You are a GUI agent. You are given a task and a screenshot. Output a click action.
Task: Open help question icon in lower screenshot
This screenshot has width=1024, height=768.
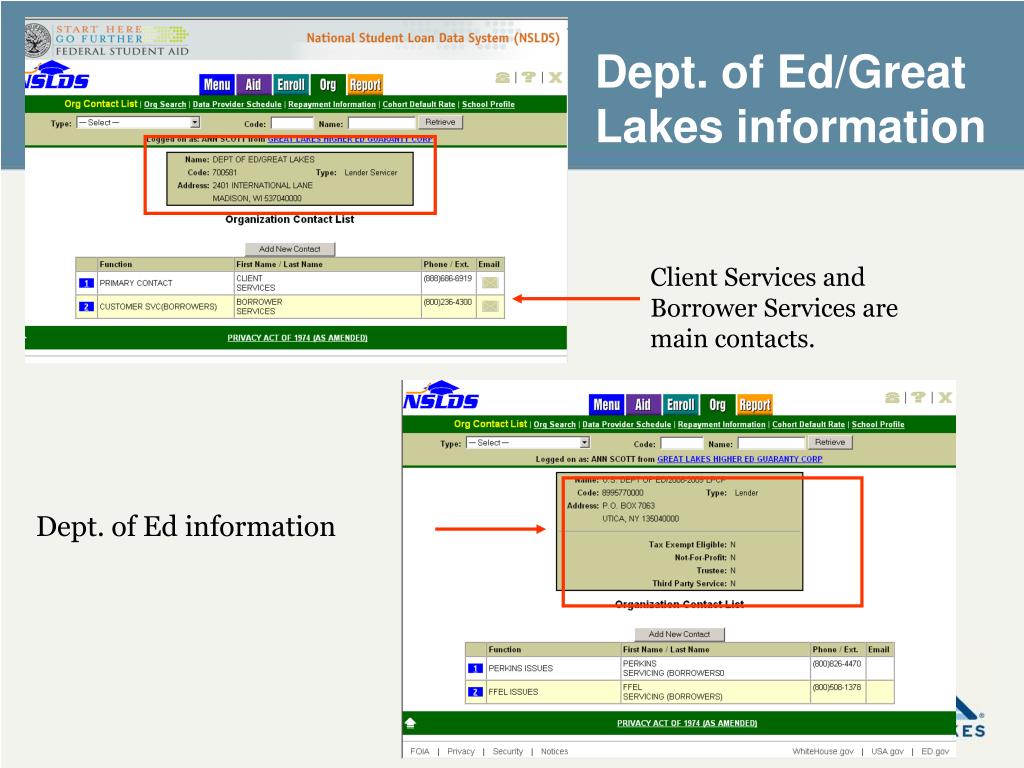tap(918, 397)
